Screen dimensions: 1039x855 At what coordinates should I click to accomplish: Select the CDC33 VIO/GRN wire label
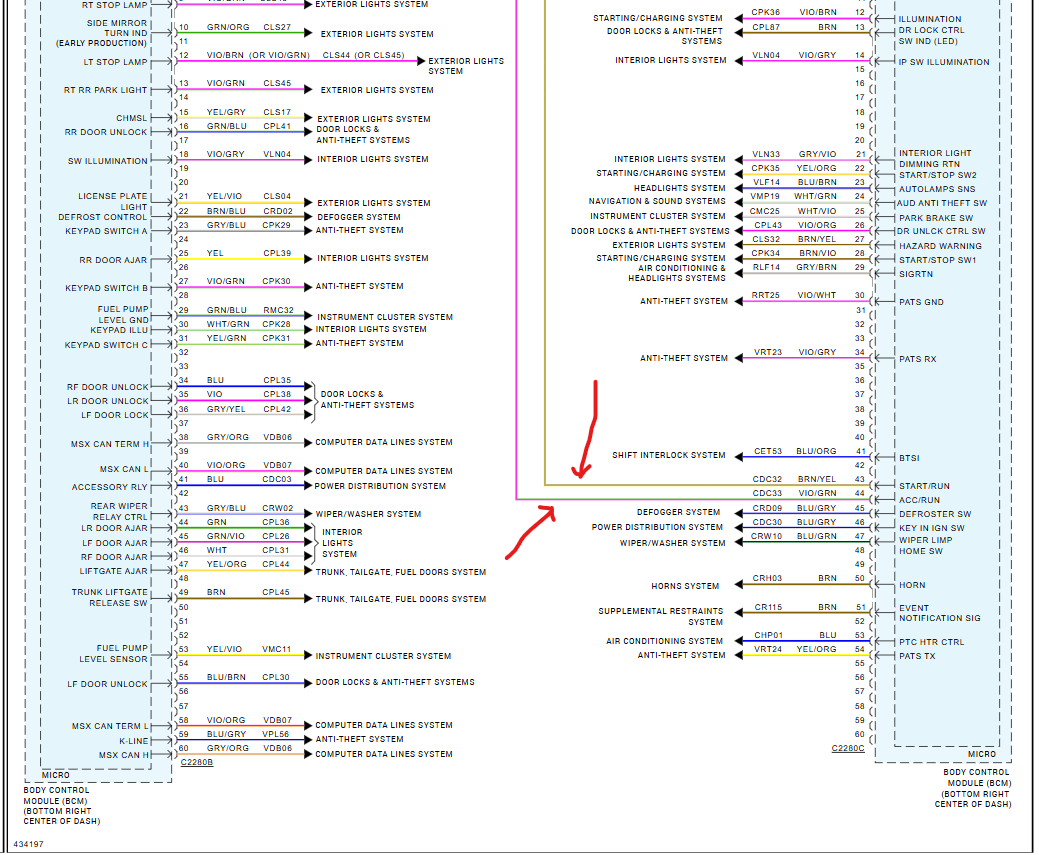[794, 494]
